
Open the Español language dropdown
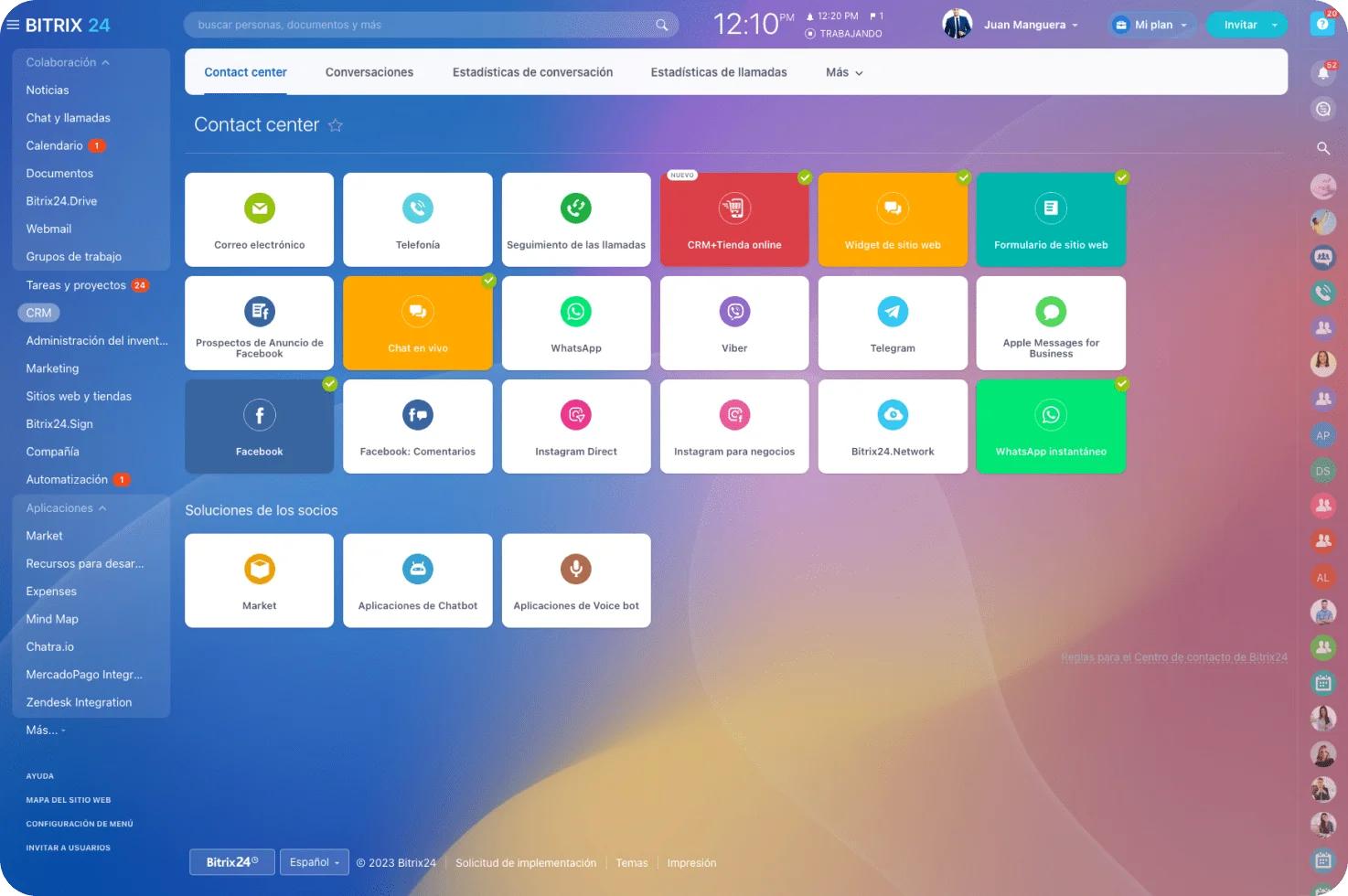point(314,861)
